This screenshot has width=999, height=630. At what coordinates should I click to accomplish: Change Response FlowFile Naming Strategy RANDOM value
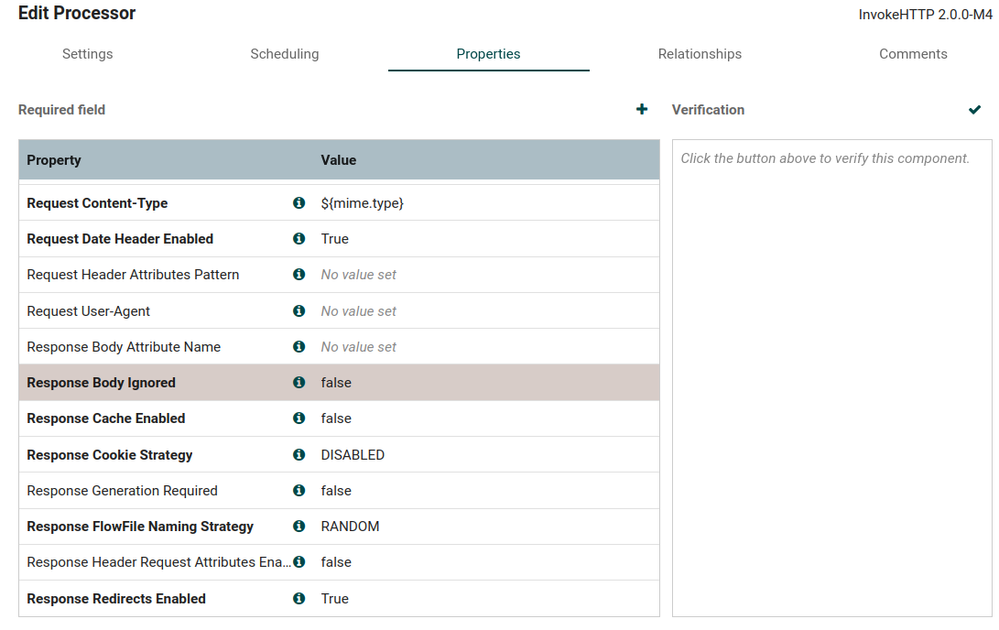click(x=350, y=527)
